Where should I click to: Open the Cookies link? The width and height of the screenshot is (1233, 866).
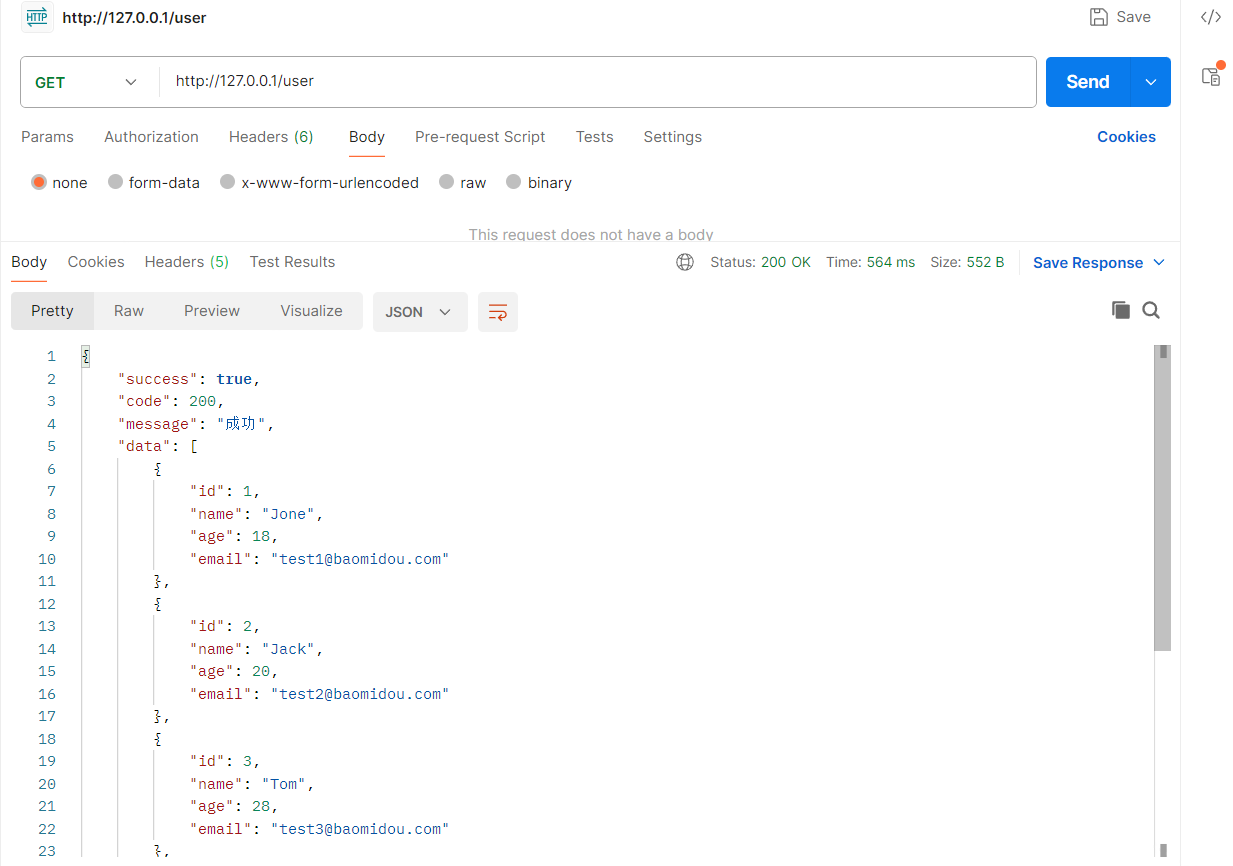1126,137
